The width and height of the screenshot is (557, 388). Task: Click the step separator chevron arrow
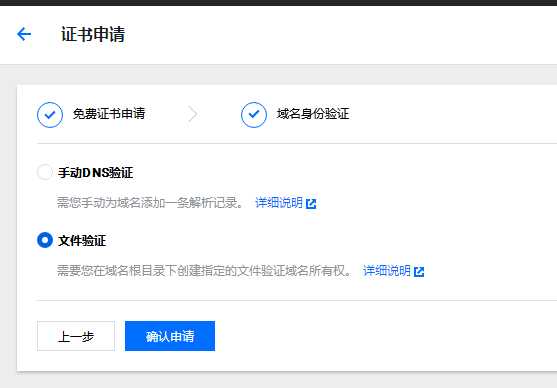(x=193, y=114)
